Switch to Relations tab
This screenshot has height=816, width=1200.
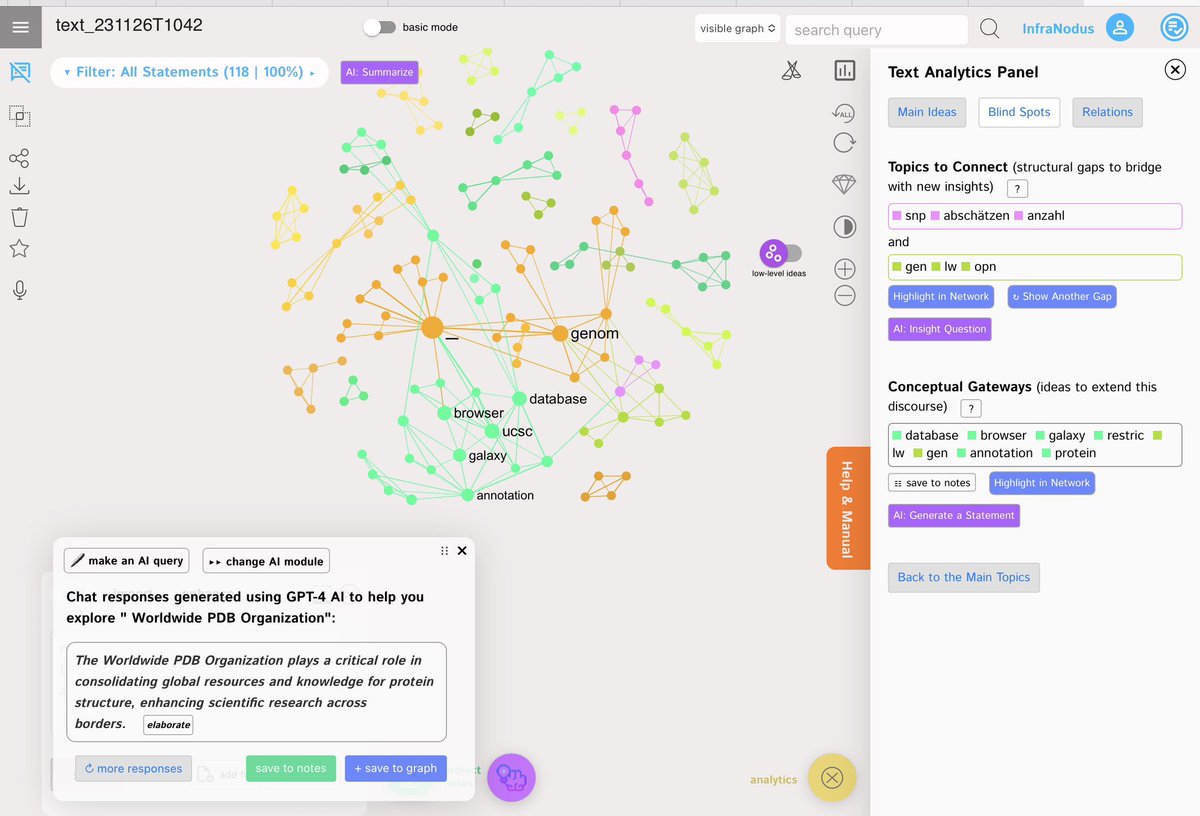coord(1107,112)
